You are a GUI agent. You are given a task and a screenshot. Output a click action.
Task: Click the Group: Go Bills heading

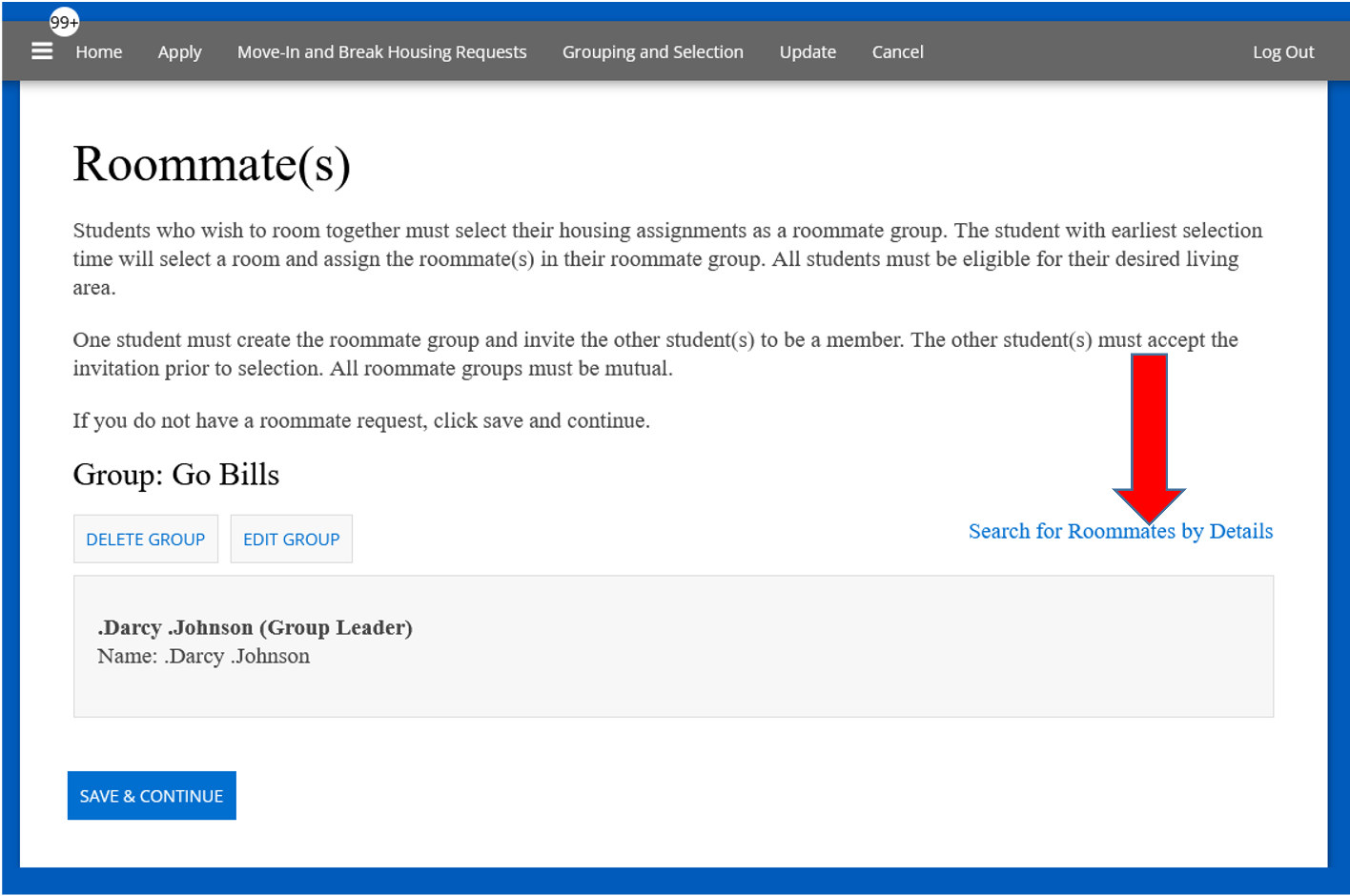point(176,475)
